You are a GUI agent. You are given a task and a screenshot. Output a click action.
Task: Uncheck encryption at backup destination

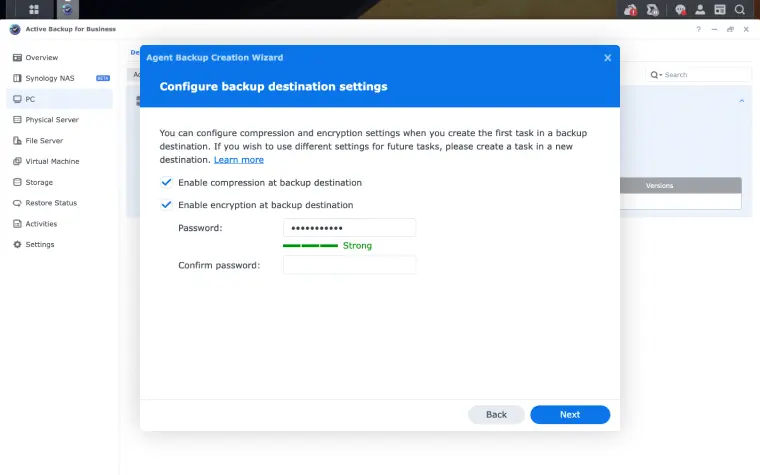[x=167, y=205]
